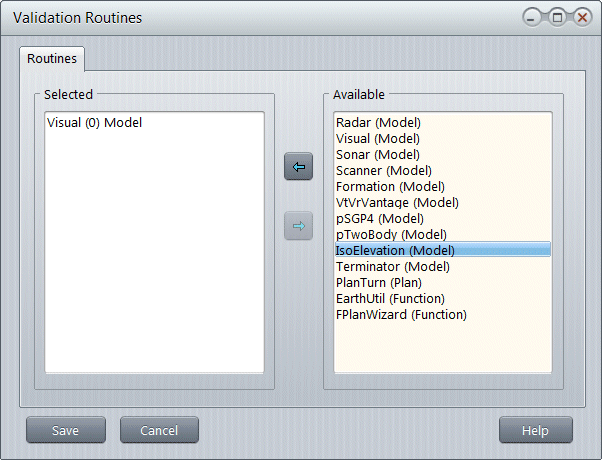602x460 pixels.
Task: Click the right arrow move button
Action: [x=298, y=226]
